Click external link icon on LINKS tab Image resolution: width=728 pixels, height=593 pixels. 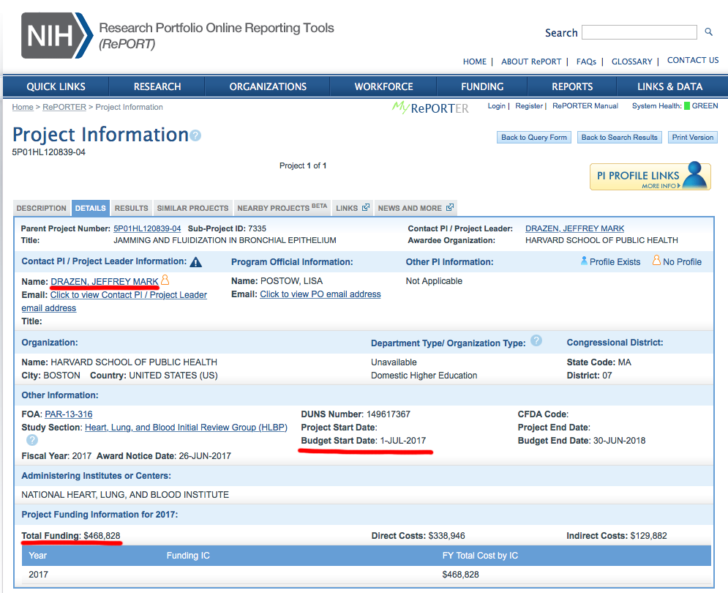[365, 207]
